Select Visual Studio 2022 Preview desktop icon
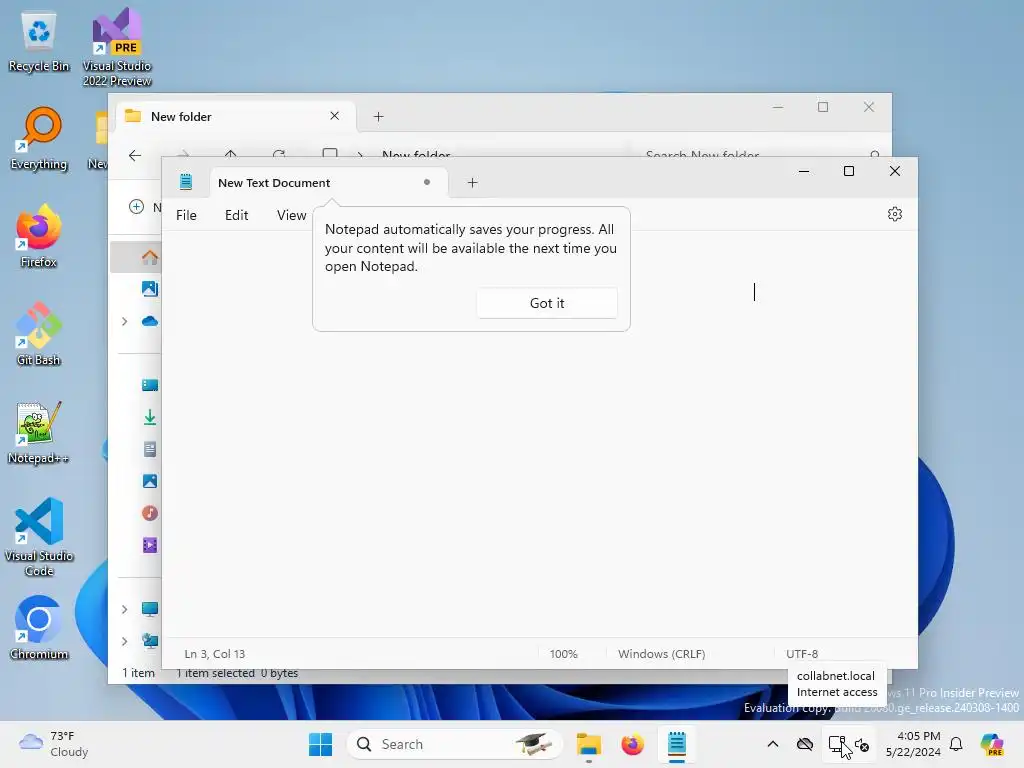Screen dimensions: 1024x768 [117, 47]
